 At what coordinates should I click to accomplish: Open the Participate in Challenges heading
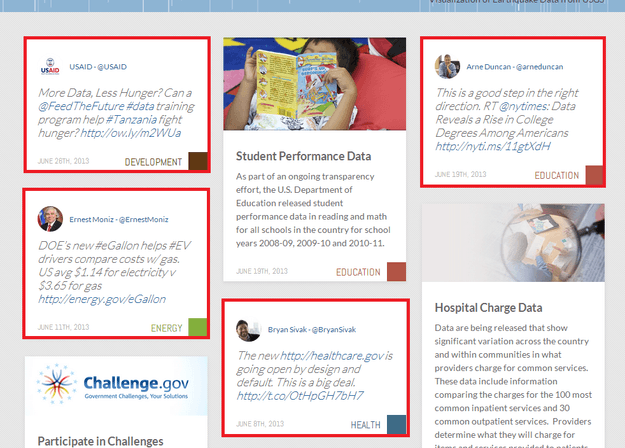(100, 441)
